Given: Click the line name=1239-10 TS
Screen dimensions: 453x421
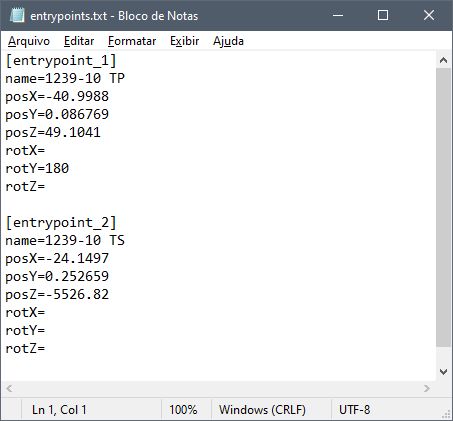Looking at the screenshot, I should [x=65, y=241].
